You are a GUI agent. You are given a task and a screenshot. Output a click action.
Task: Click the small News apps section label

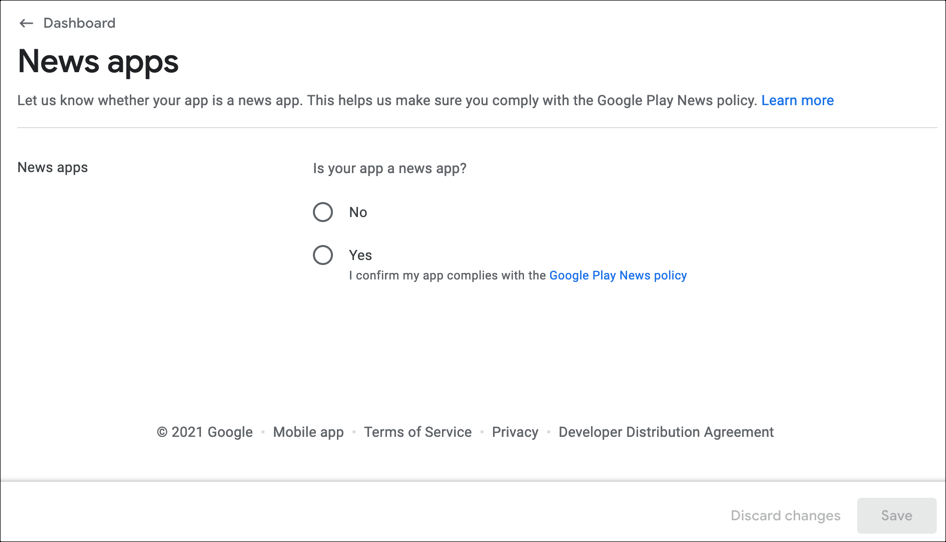[53, 167]
